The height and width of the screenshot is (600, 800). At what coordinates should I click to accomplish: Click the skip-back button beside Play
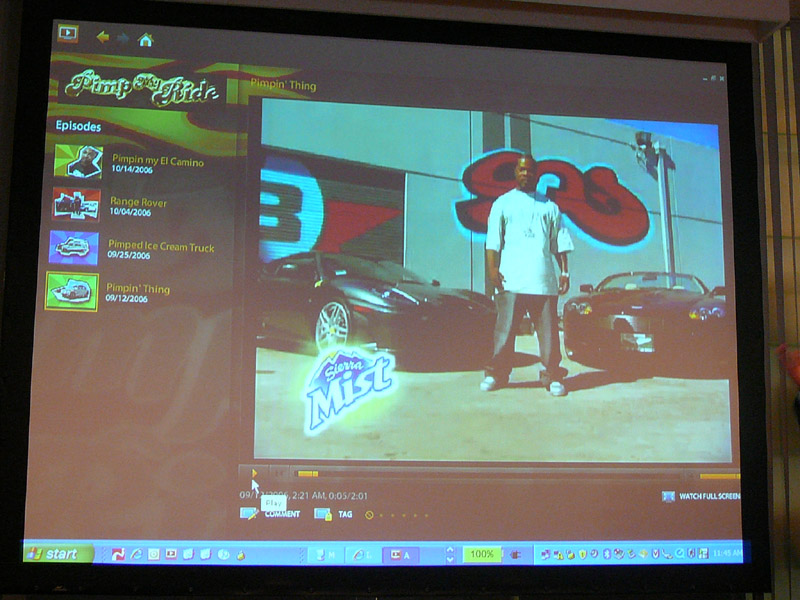(279, 473)
